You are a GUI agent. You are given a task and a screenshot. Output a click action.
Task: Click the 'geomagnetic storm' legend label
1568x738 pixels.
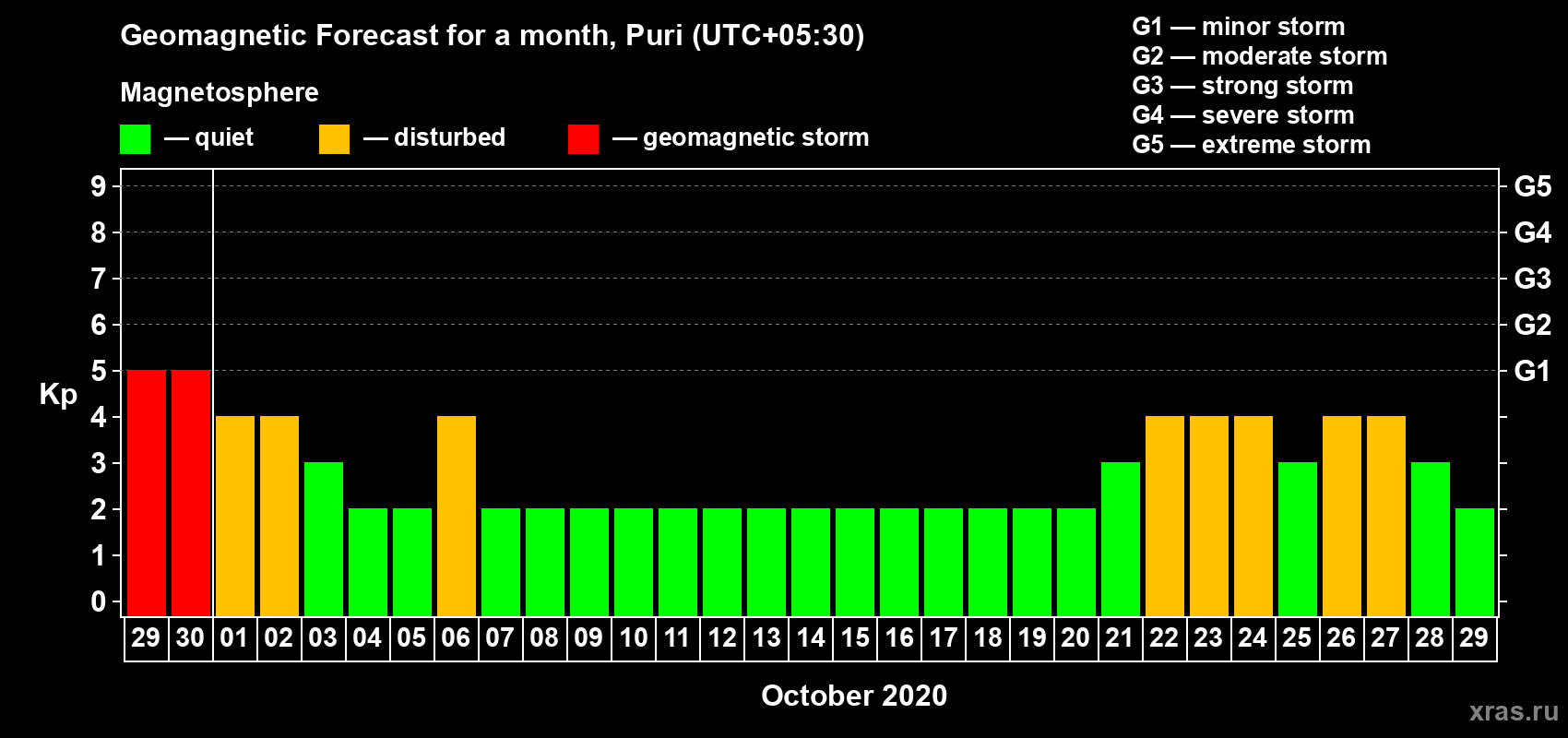pos(755,137)
